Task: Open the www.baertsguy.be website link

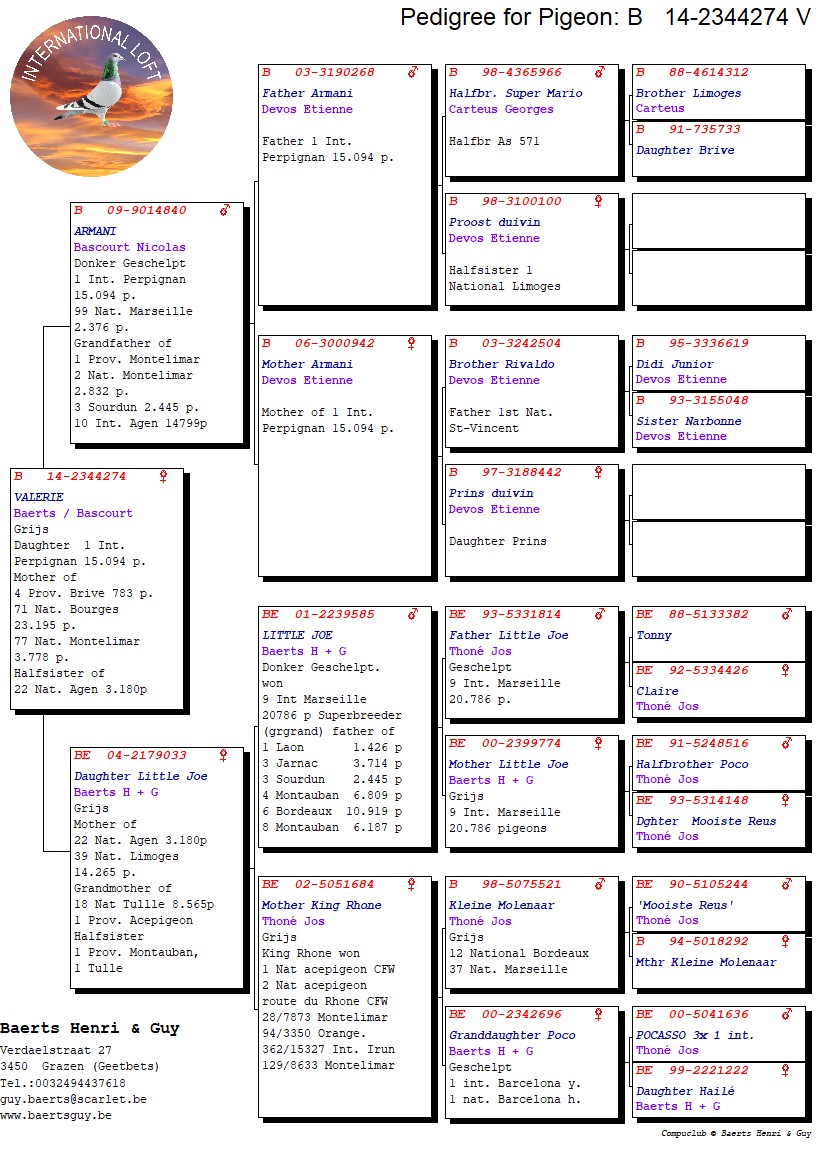Action: (55, 1115)
